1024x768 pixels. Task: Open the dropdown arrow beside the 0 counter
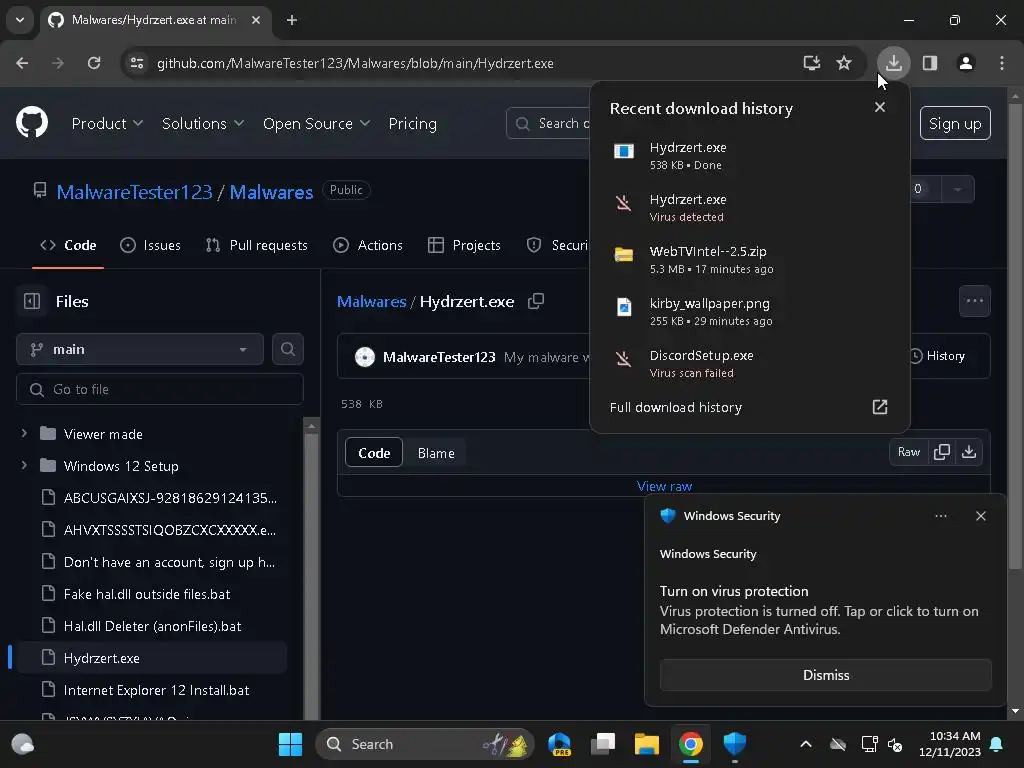tap(958, 189)
